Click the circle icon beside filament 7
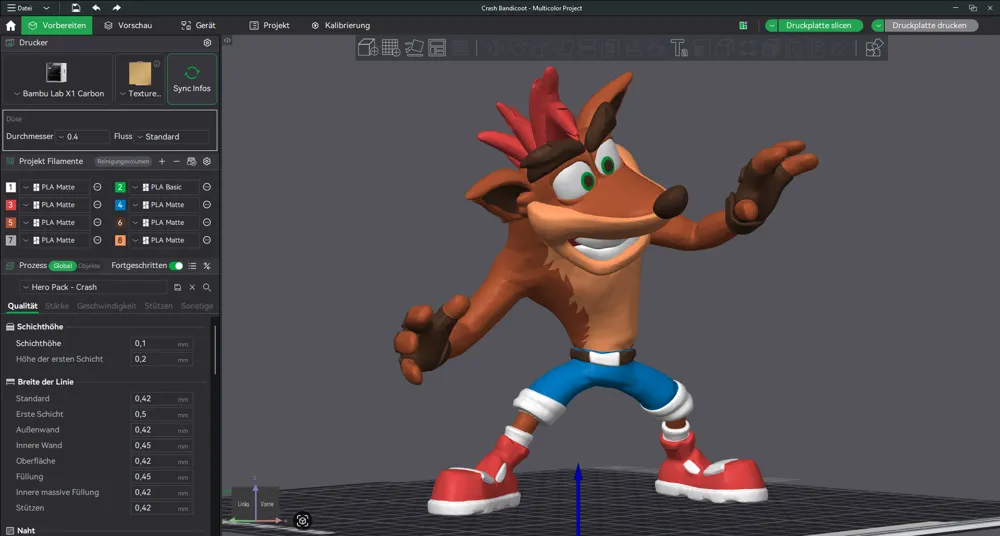1000x536 pixels. [x=98, y=240]
